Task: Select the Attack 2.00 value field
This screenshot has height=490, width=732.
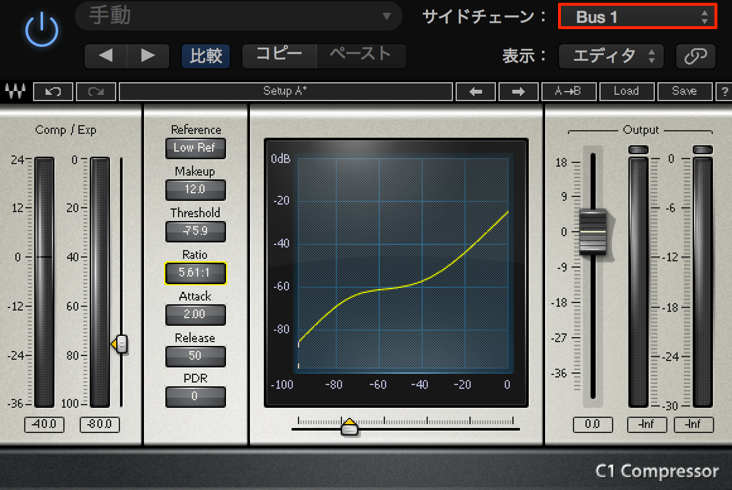Action: [195, 315]
